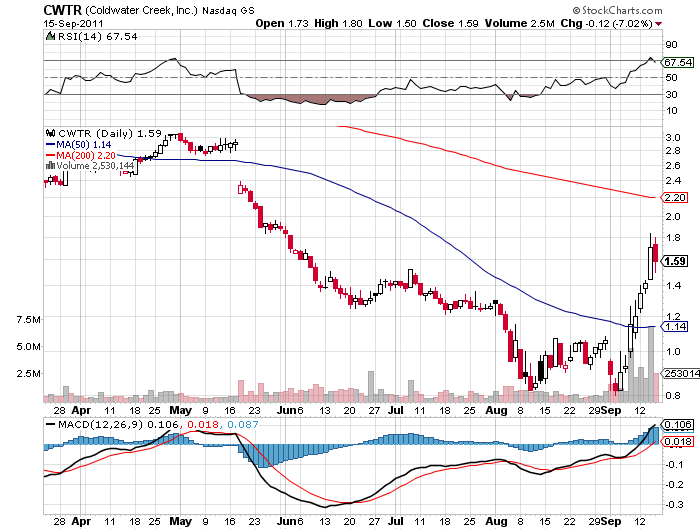Click Aug on the date axis under the volume bars
Image resolution: width=700 pixels, height=530 pixels.
[496, 410]
